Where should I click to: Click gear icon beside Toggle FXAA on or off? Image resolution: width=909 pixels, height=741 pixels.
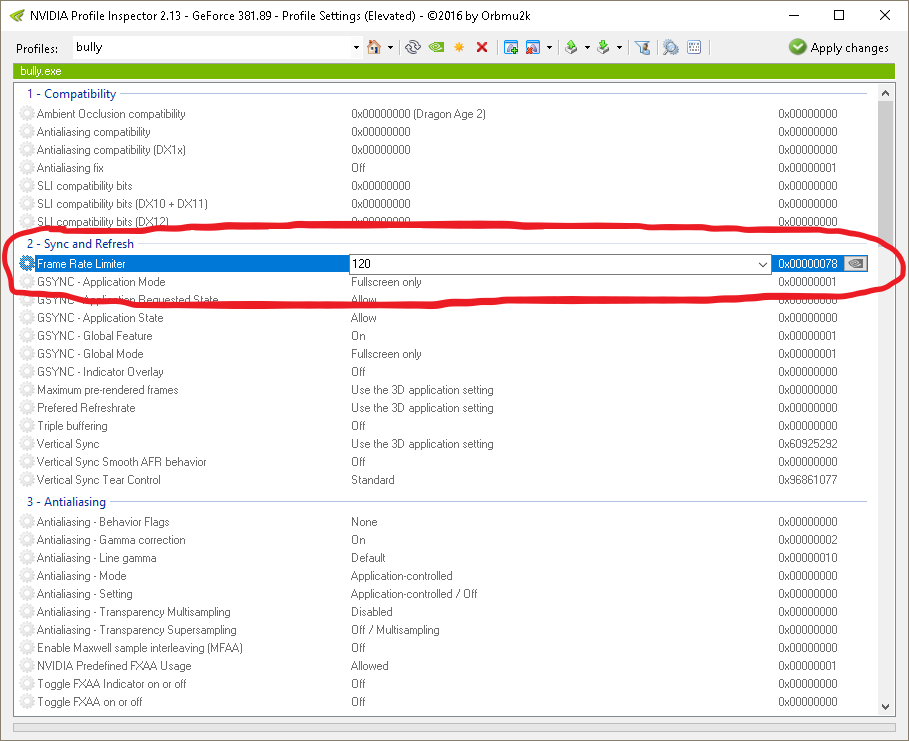(x=27, y=702)
